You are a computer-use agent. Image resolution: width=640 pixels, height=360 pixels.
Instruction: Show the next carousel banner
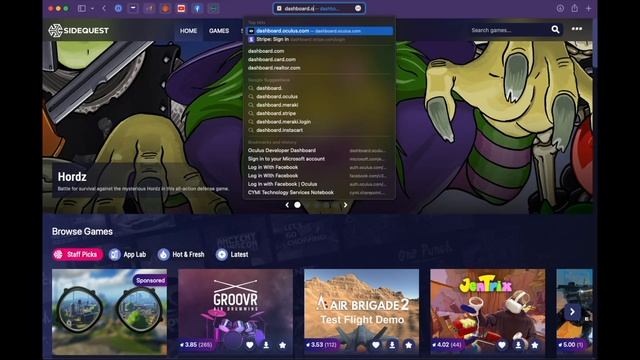tap(345, 205)
